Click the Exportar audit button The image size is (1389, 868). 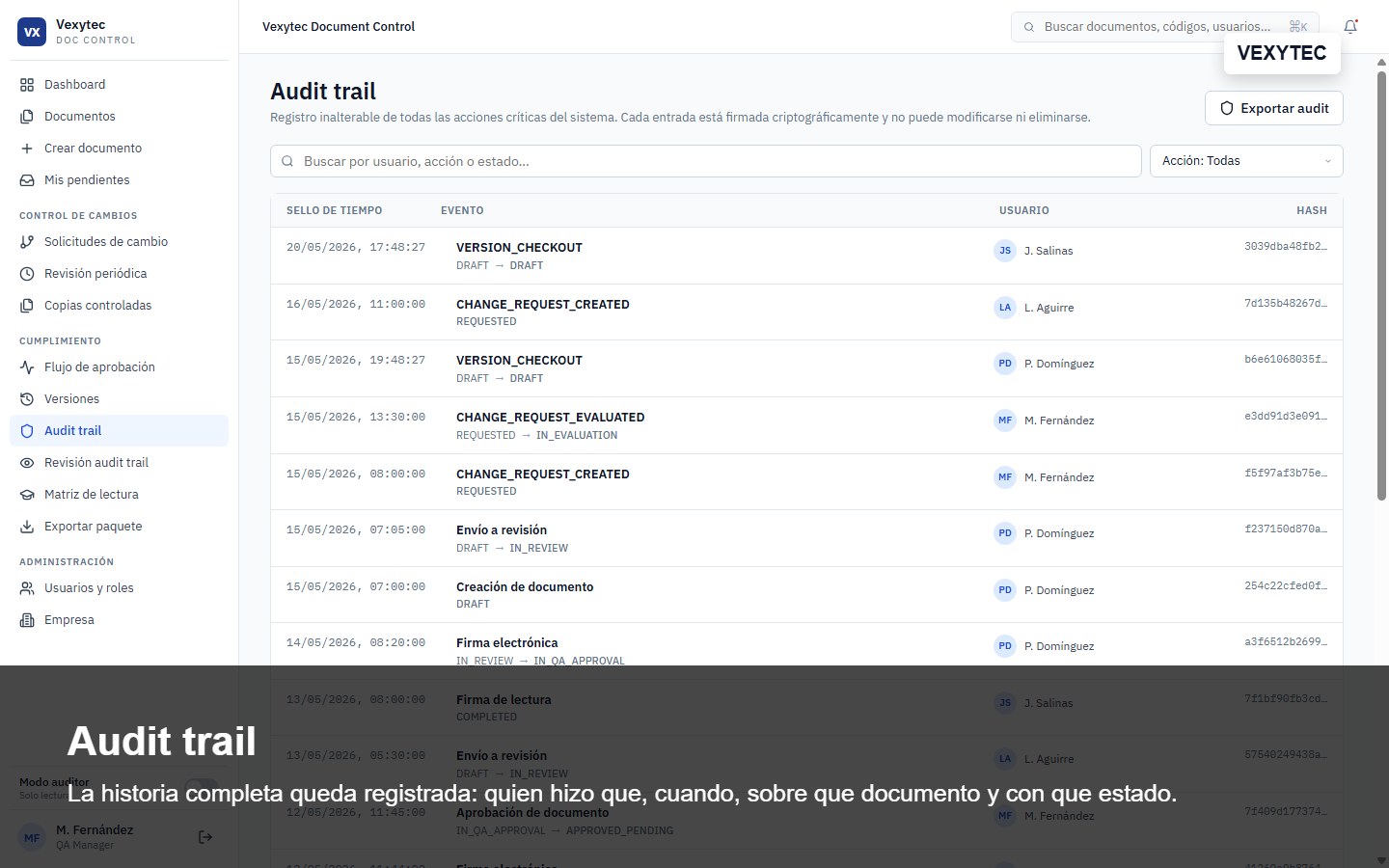click(x=1274, y=108)
